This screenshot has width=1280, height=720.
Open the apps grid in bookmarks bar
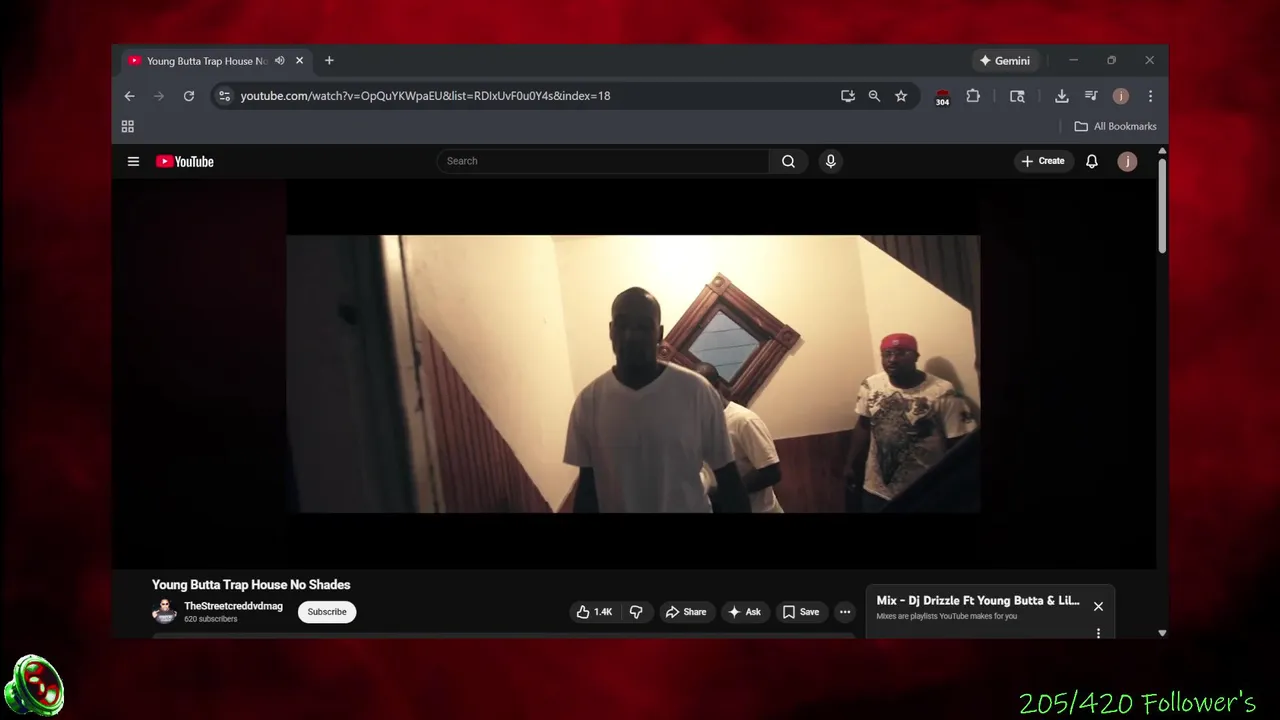coord(128,126)
